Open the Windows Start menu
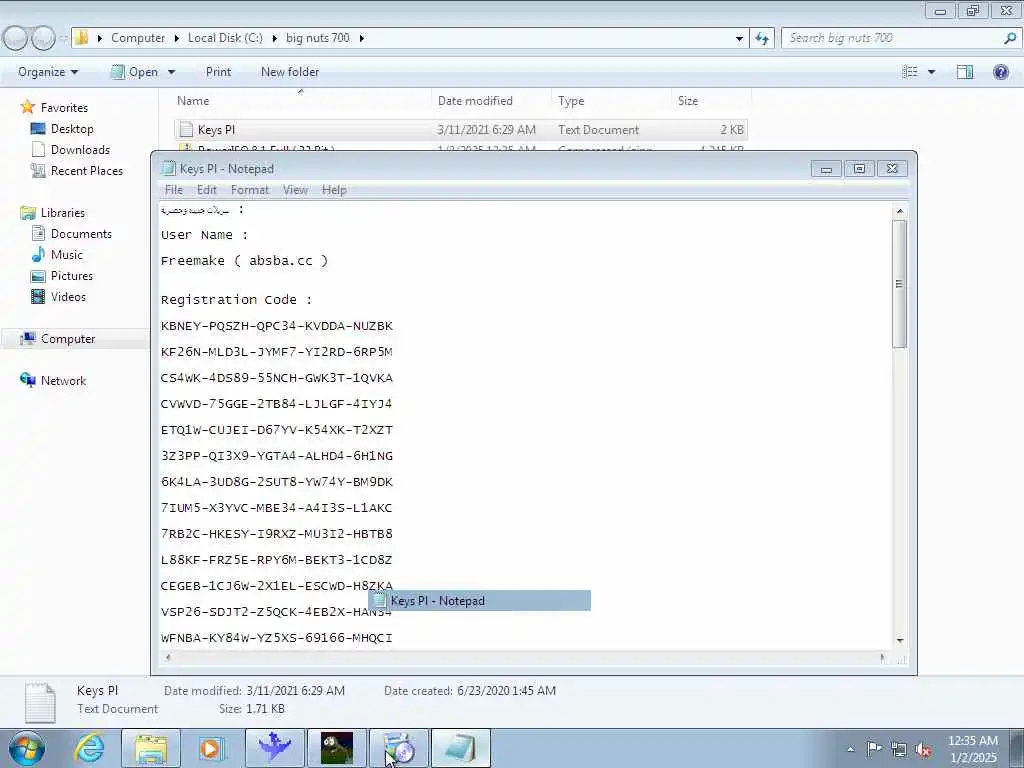The height and width of the screenshot is (768, 1024). click(27, 748)
